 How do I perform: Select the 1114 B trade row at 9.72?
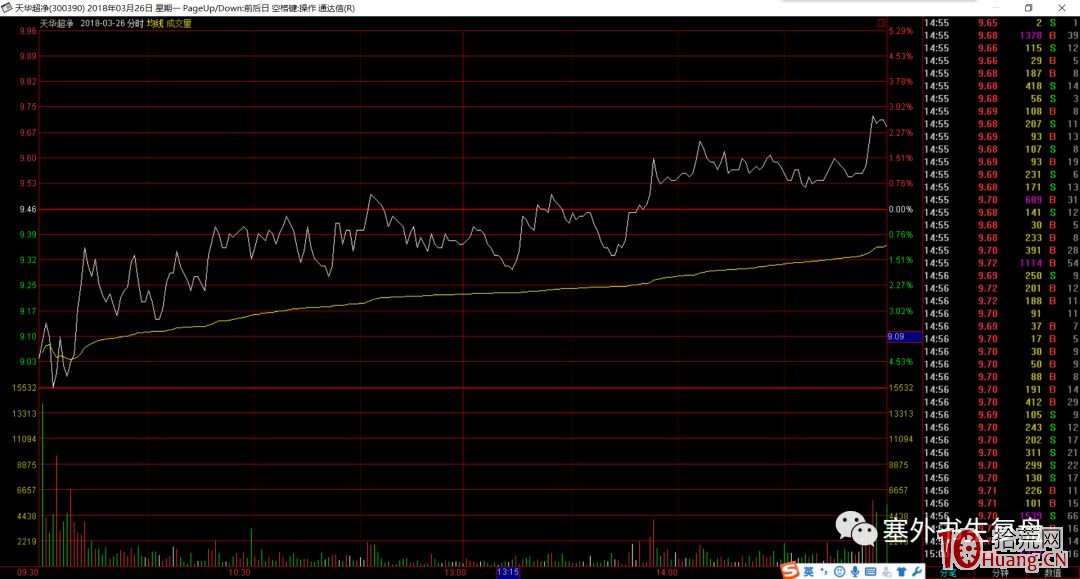coord(1001,263)
